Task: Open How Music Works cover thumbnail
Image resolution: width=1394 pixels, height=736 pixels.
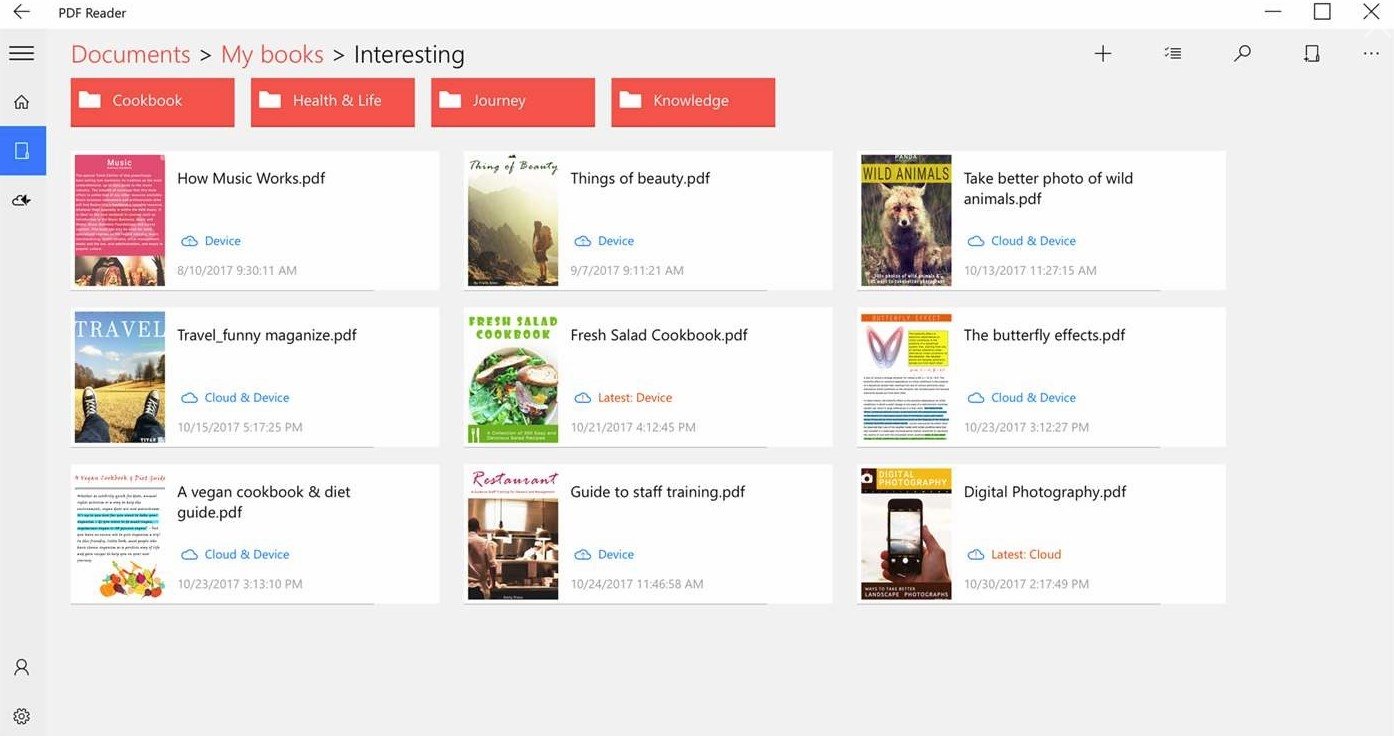Action: click(120, 220)
